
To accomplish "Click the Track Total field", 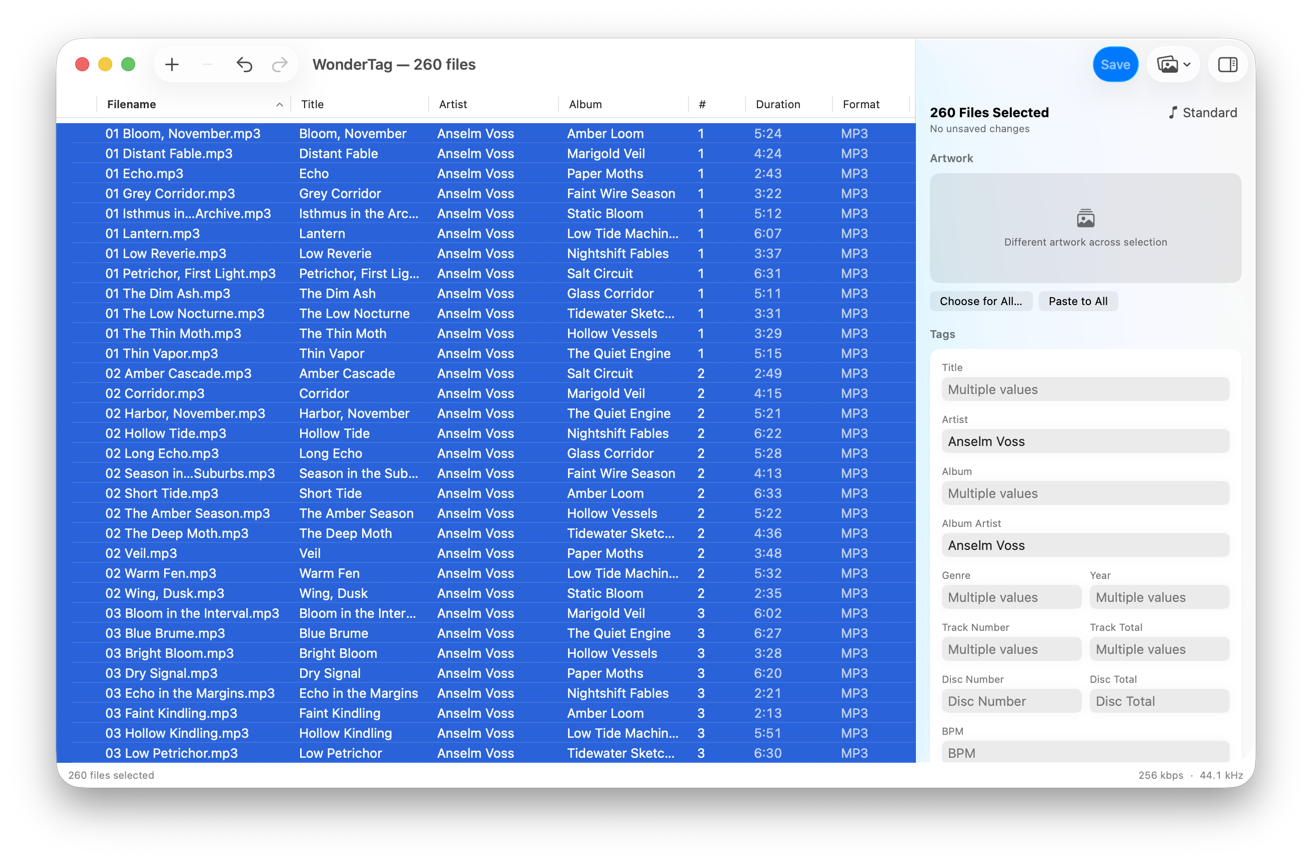I will click(x=1159, y=650).
